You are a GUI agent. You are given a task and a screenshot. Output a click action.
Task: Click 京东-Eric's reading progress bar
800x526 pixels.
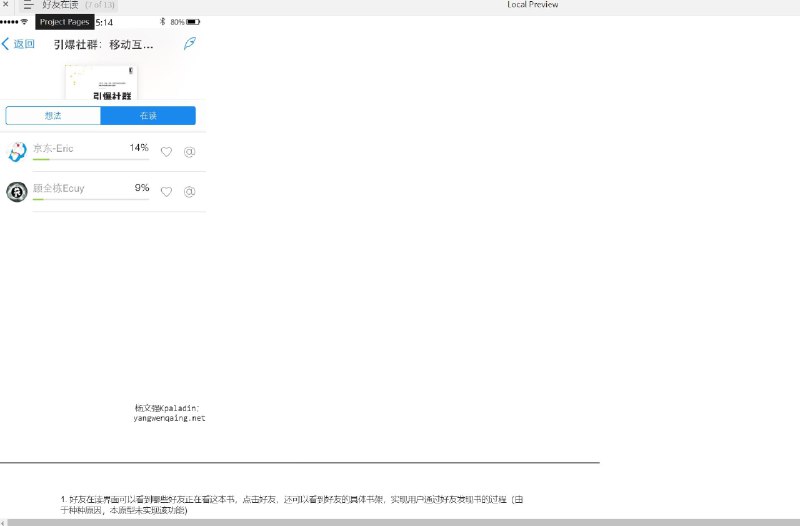click(x=91, y=160)
